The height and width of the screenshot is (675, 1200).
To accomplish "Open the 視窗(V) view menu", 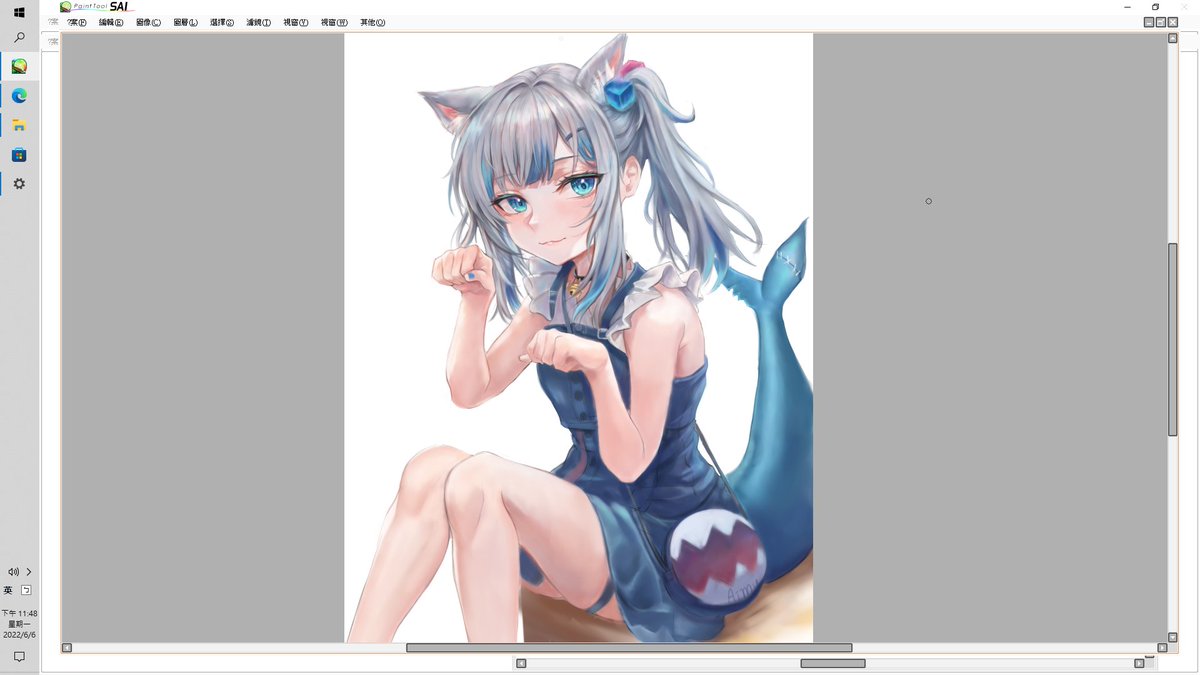I will tap(296, 22).
